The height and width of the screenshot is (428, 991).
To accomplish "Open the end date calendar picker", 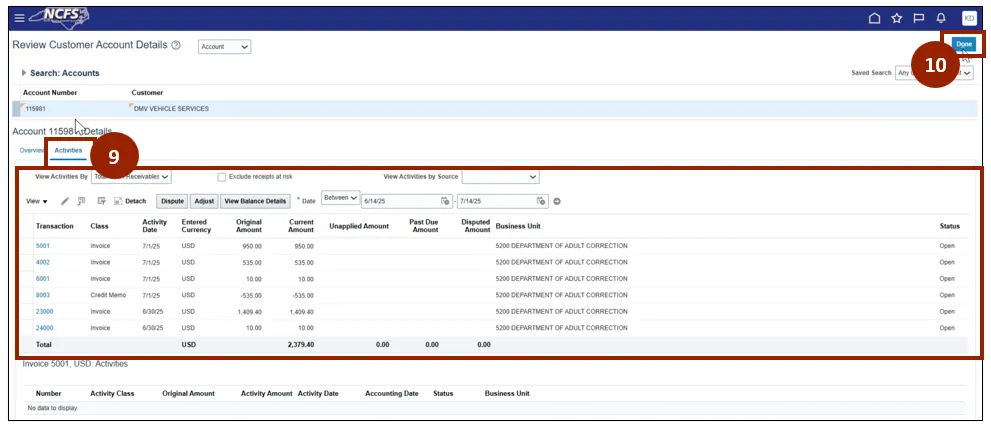I will pyautogui.click(x=542, y=201).
